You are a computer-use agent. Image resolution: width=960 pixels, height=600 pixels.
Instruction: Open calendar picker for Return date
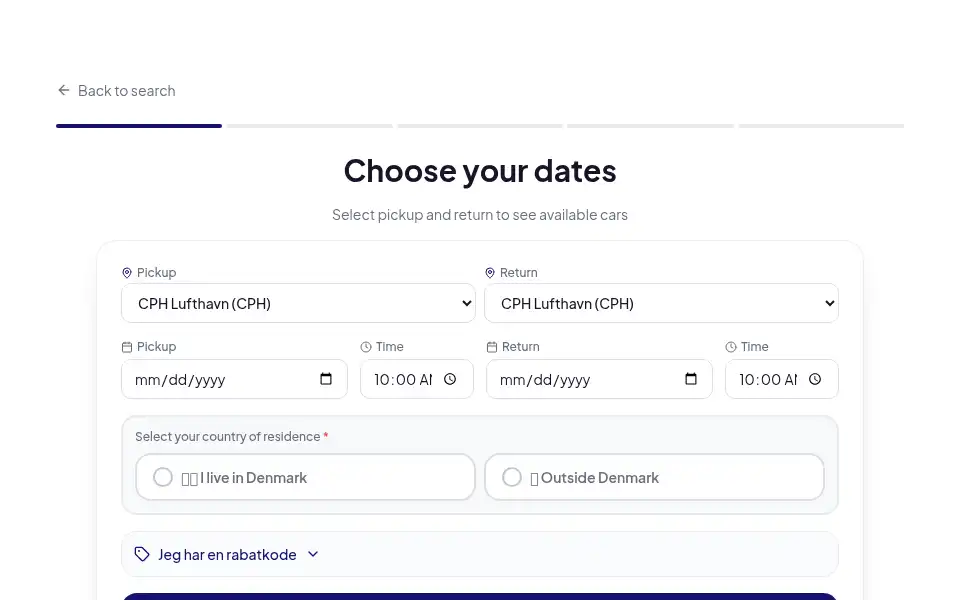(691, 379)
